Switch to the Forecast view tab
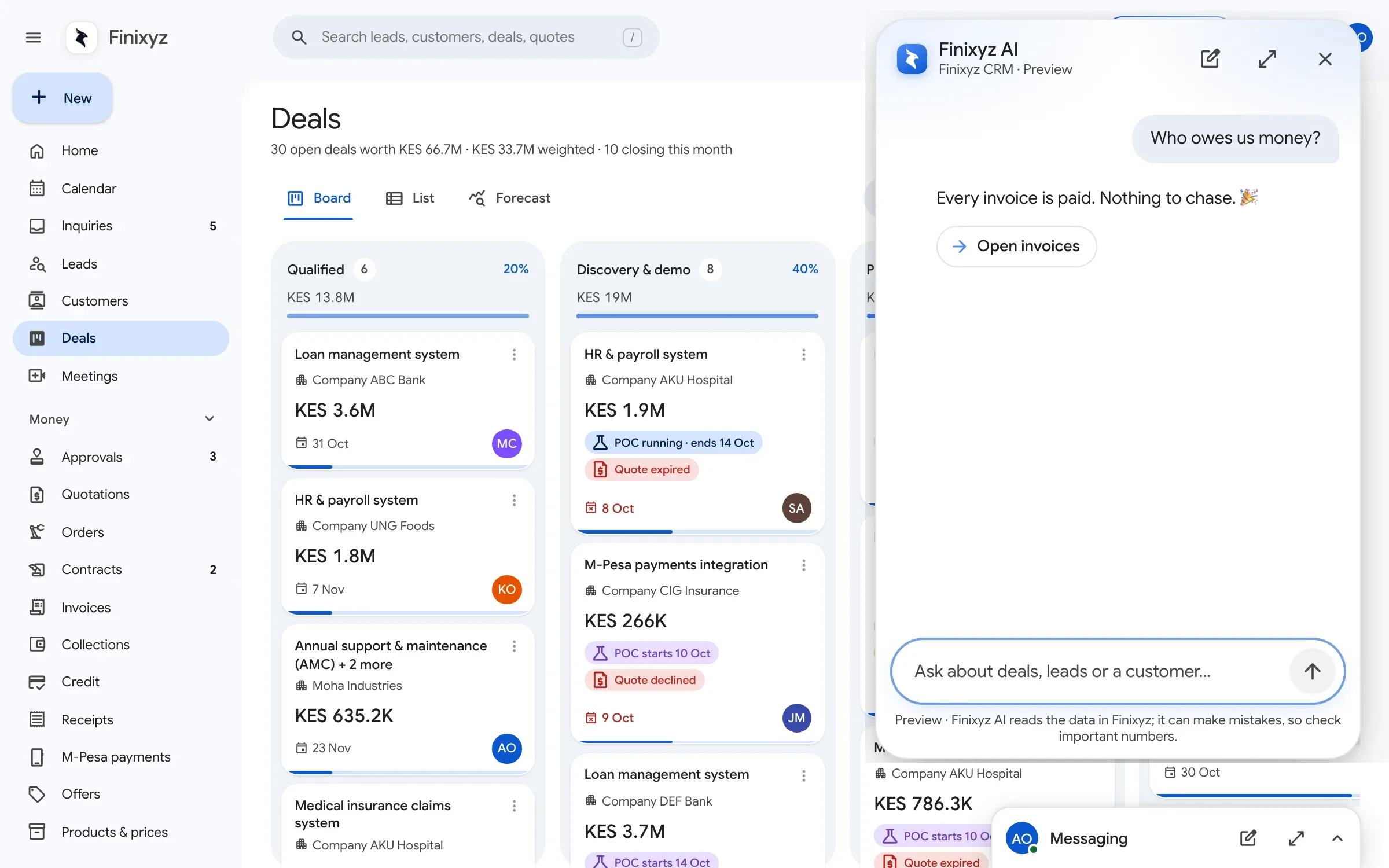This screenshot has height=868, width=1389. 509,198
